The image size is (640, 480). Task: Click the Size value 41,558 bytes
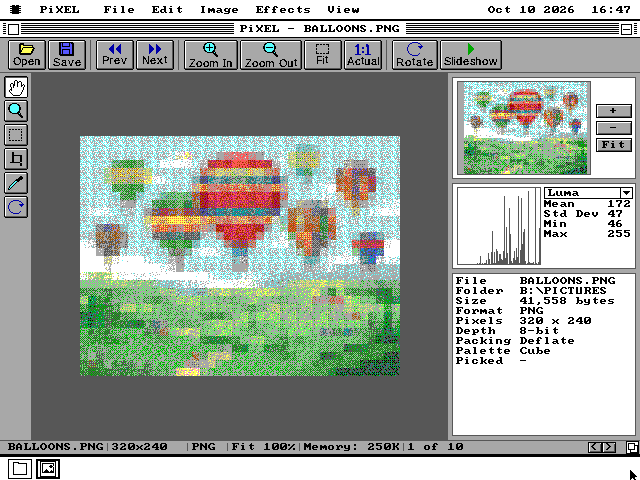coord(567,301)
